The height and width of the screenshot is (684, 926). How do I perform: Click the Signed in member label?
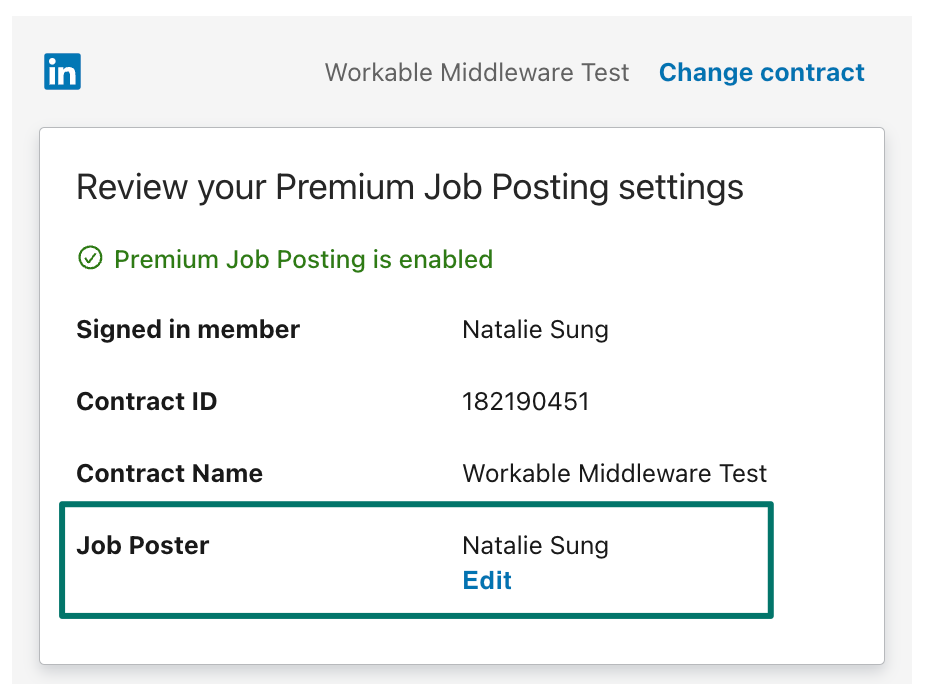tap(188, 330)
